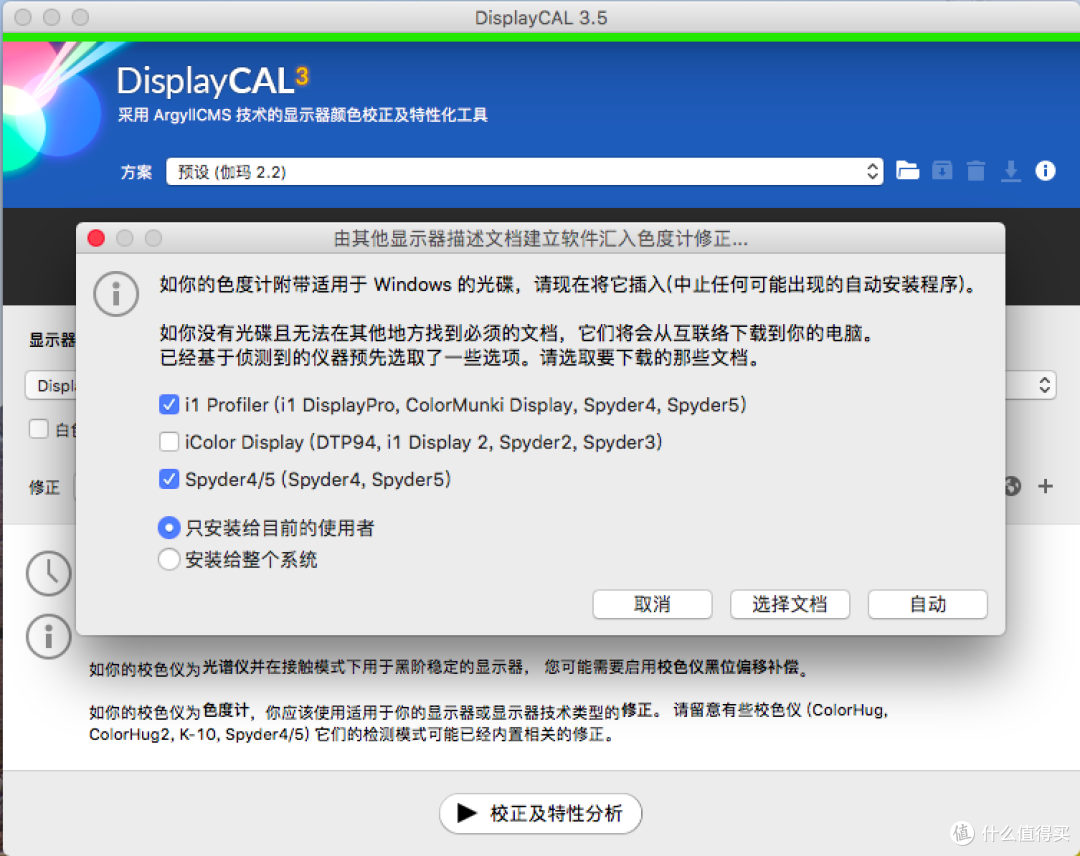The height and width of the screenshot is (856, 1080).
Task: Click the save settings icon
Action: (942, 170)
